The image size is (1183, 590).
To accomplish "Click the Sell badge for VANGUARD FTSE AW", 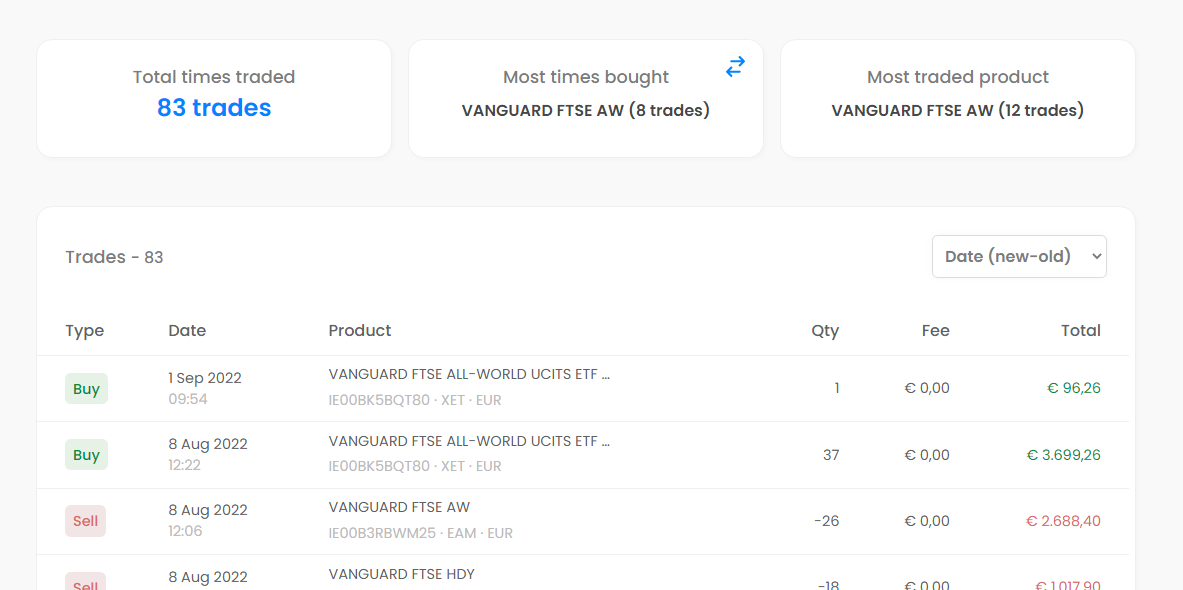I will click(x=86, y=521).
